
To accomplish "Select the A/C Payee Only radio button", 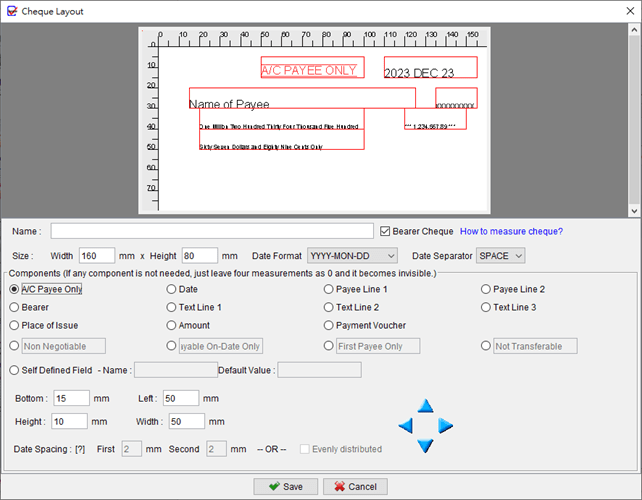I will [14, 289].
